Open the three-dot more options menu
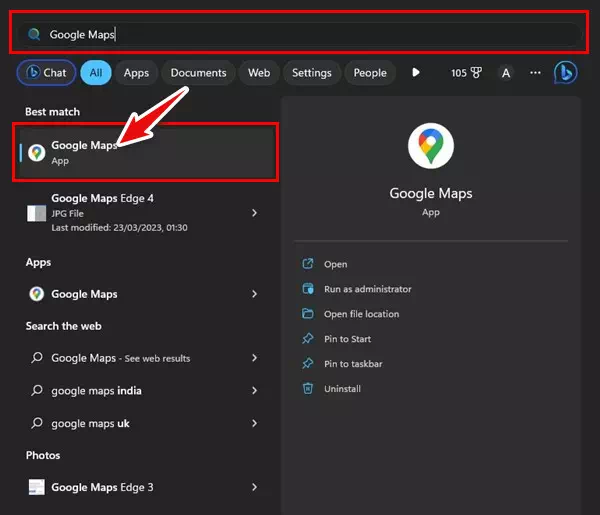600x515 pixels. [x=535, y=72]
